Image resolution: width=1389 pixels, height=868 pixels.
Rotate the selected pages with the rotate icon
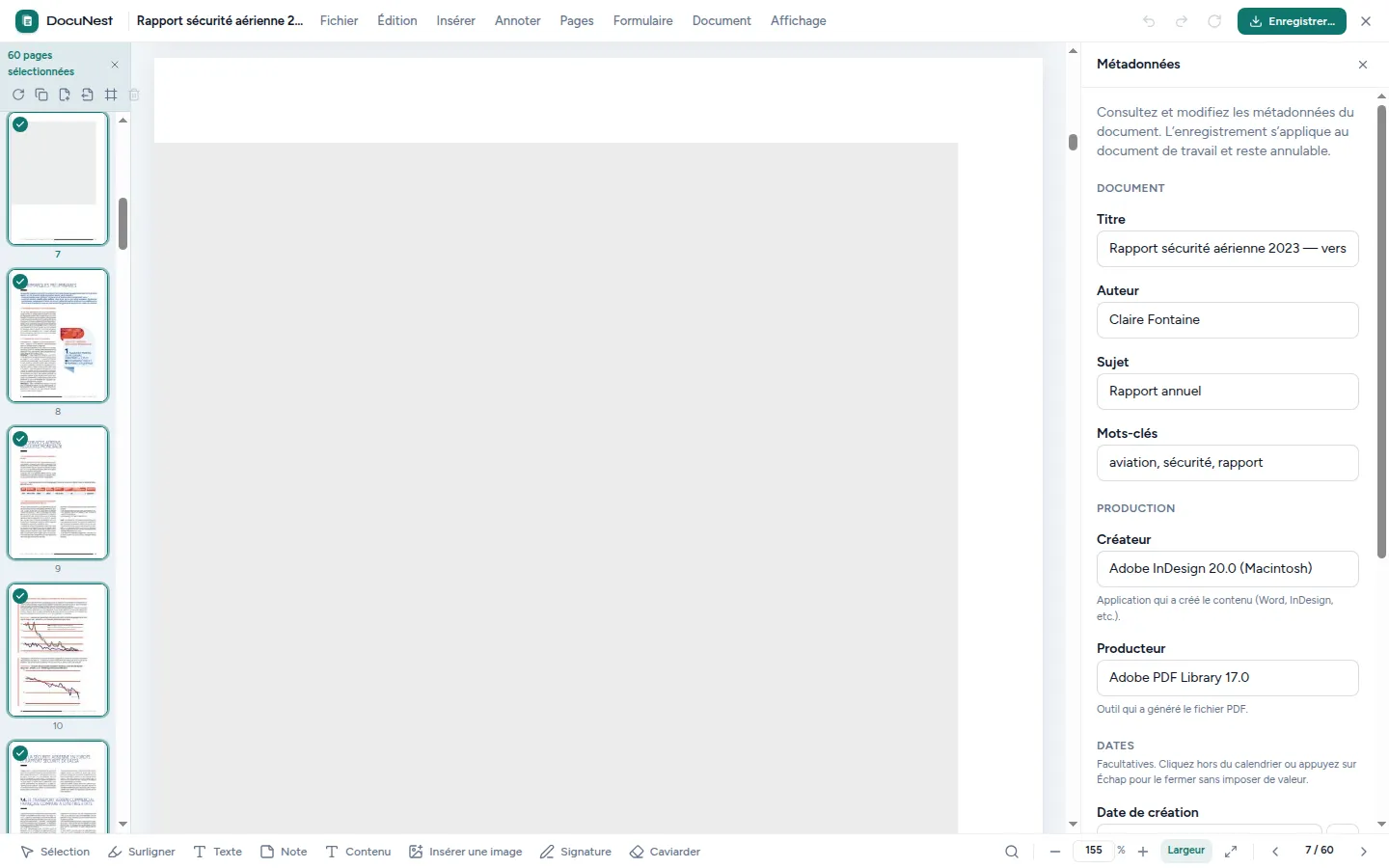(x=18, y=95)
